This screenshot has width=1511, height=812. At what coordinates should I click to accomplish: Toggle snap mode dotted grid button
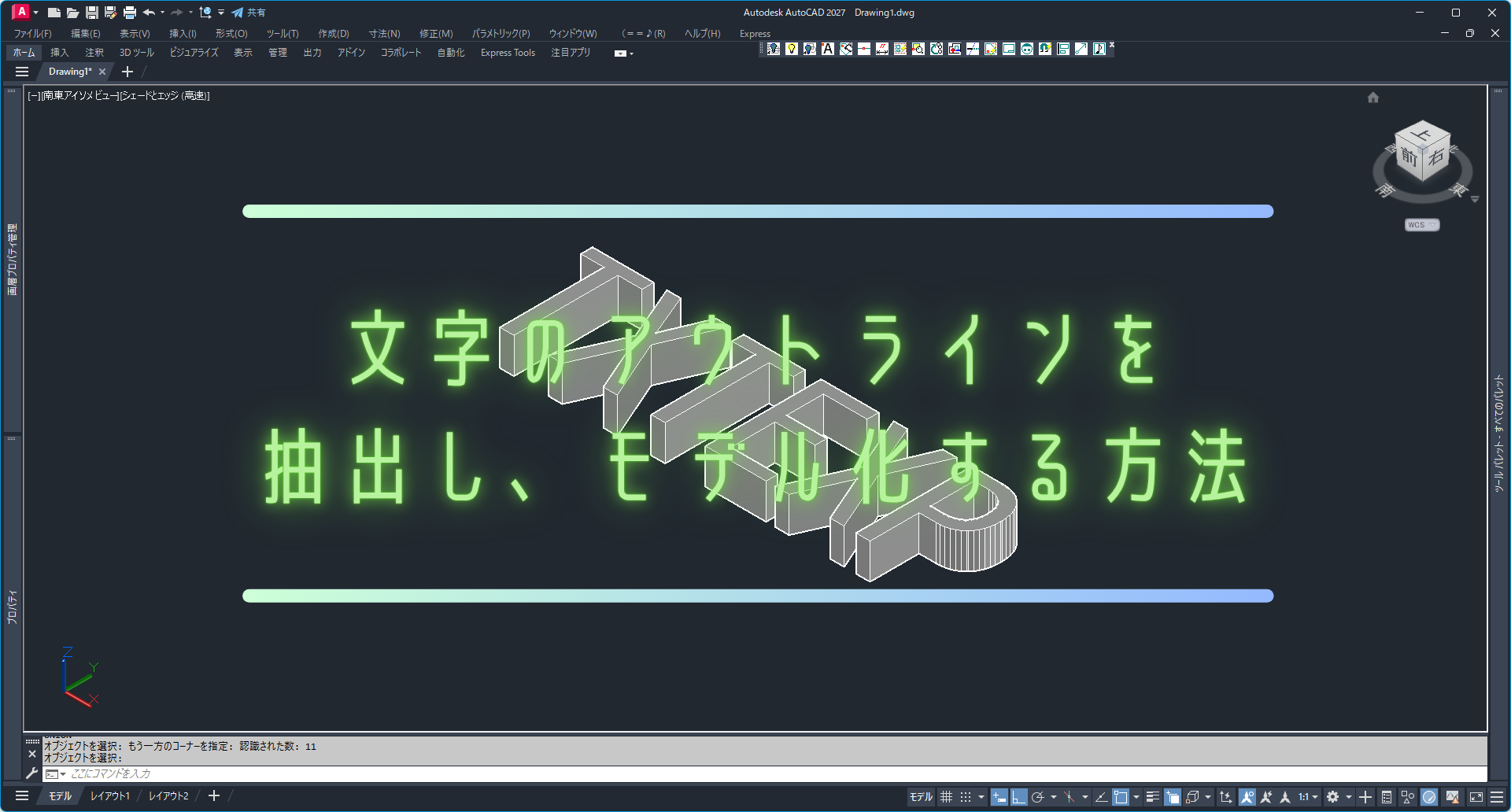[x=966, y=797]
